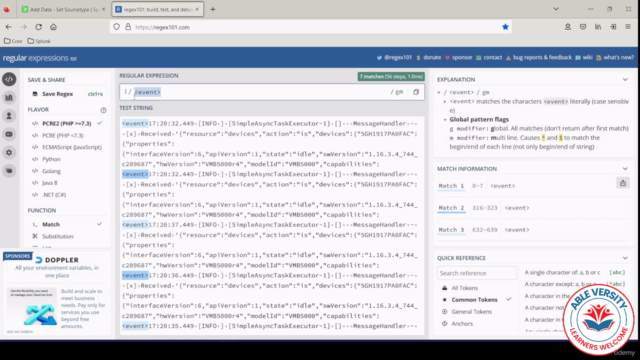
Task: Collapse Global pattern flags node
Action: pyautogui.click(x=445, y=120)
